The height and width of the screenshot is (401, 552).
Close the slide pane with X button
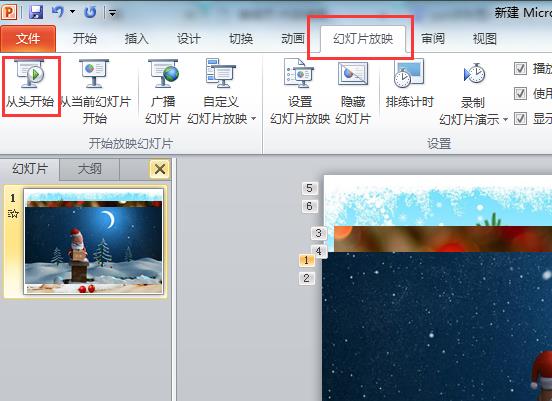point(159,169)
